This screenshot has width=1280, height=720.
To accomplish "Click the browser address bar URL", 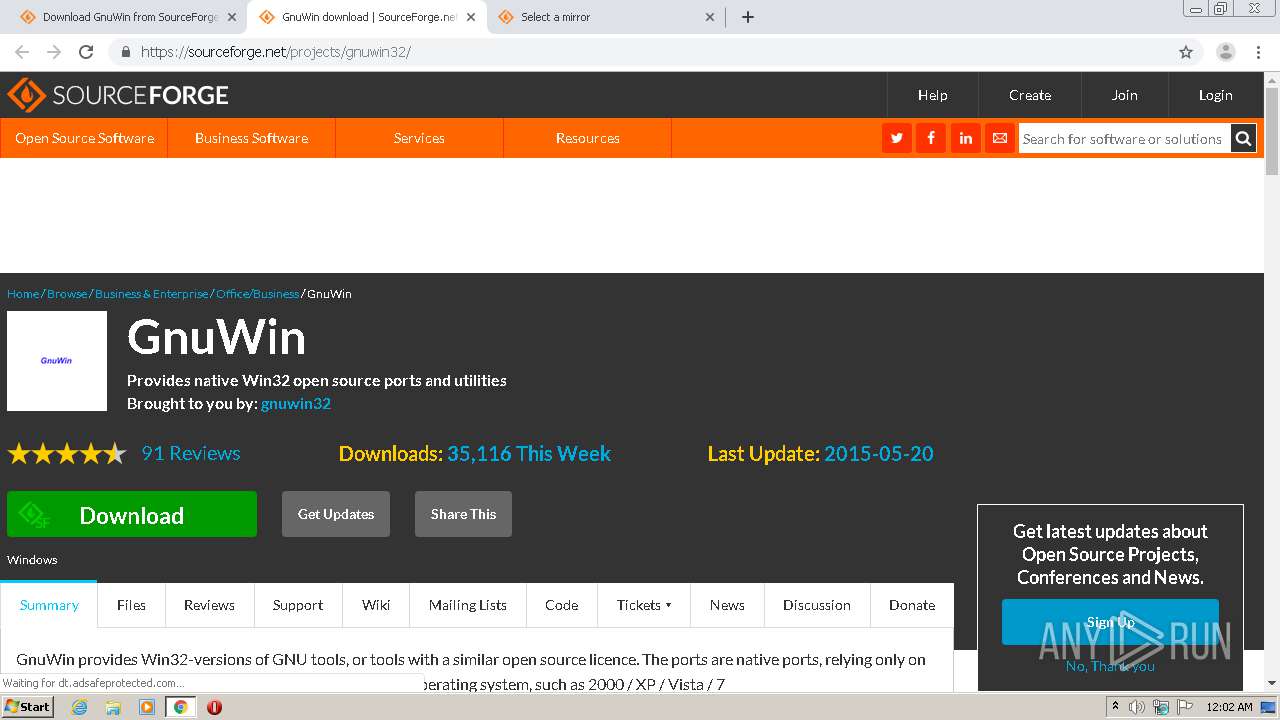I will 276,52.
